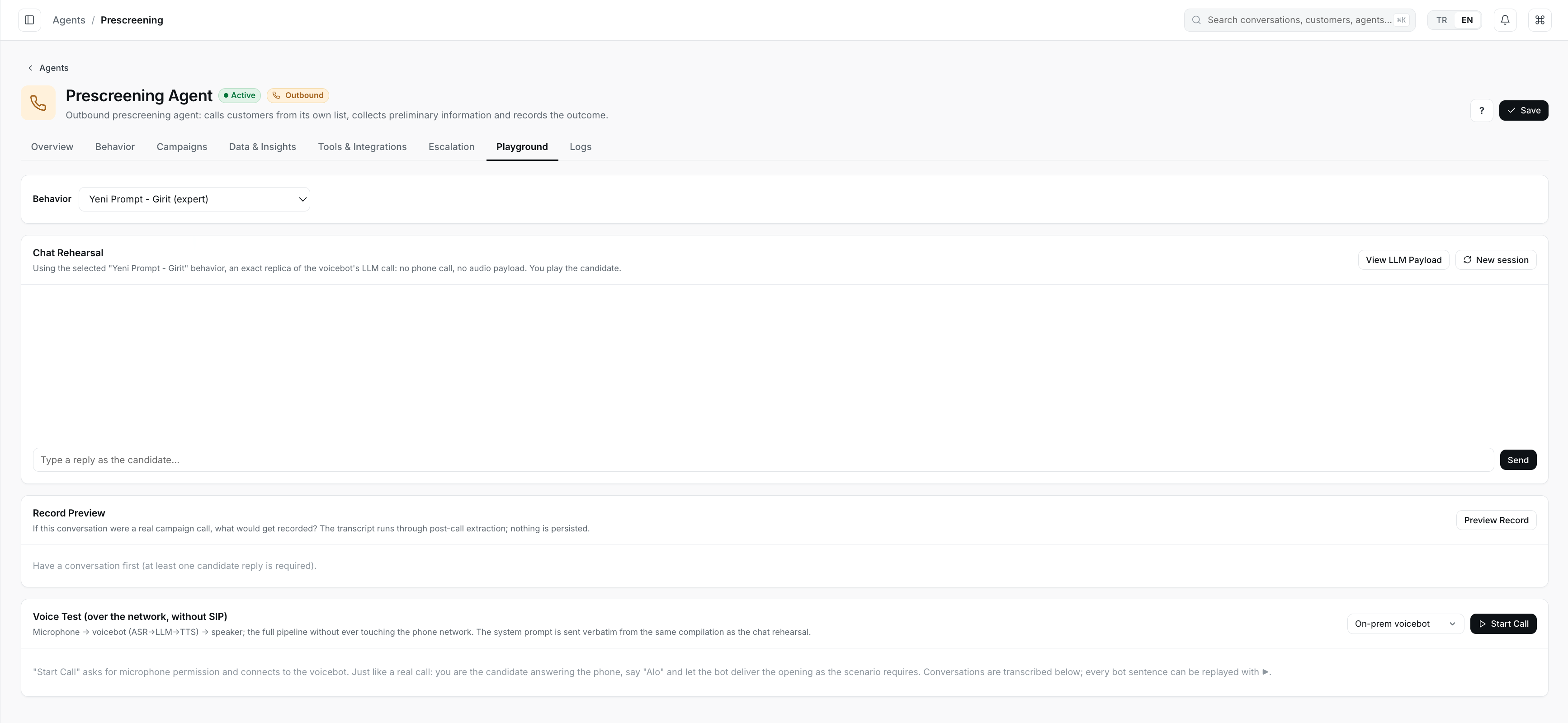Open the On-prem voicebot dropdown
The height and width of the screenshot is (723, 1568).
(1405, 624)
